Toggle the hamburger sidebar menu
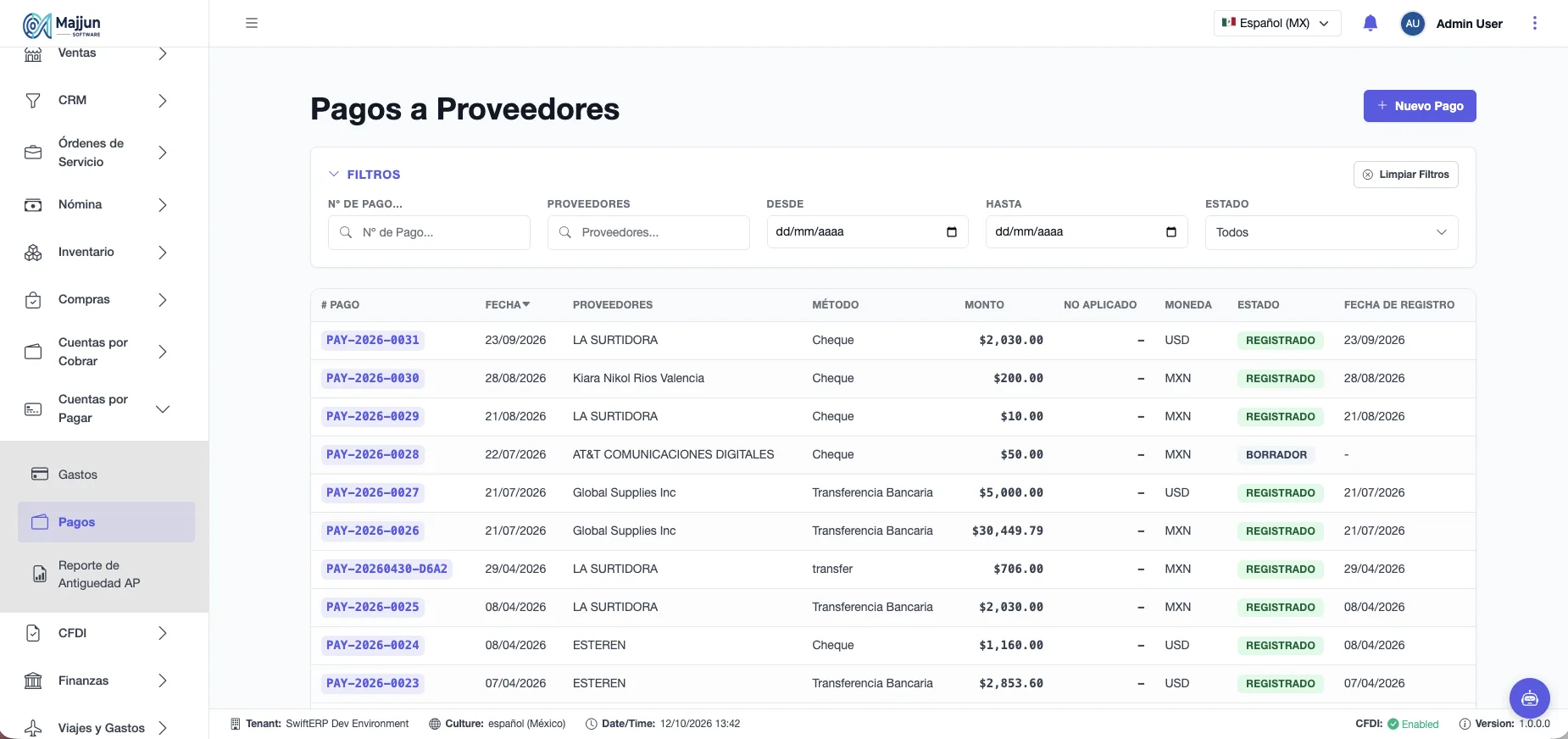The height and width of the screenshot is (739, 1568). point(252,23)
